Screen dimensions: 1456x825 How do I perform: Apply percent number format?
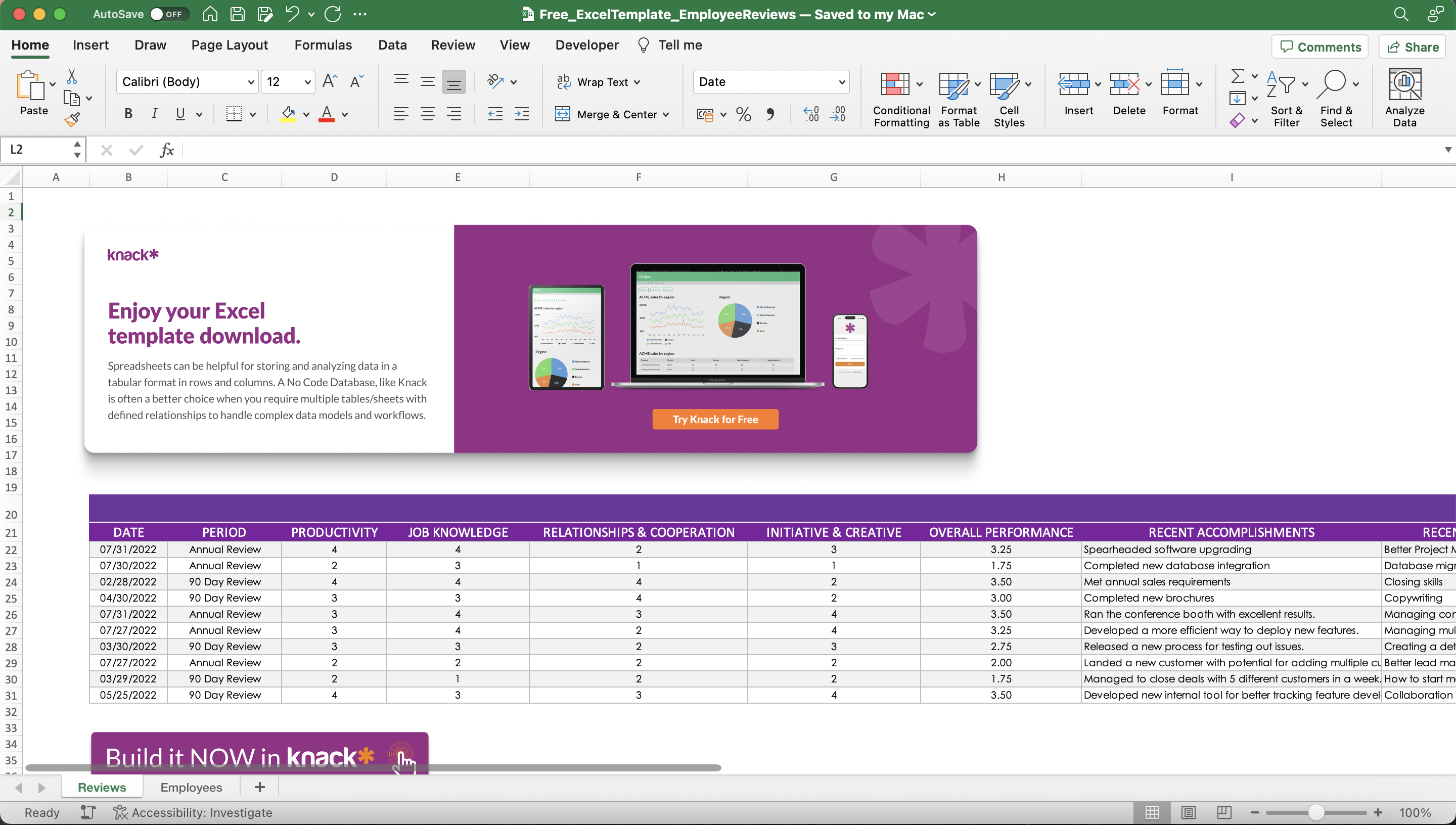point(743,114)
